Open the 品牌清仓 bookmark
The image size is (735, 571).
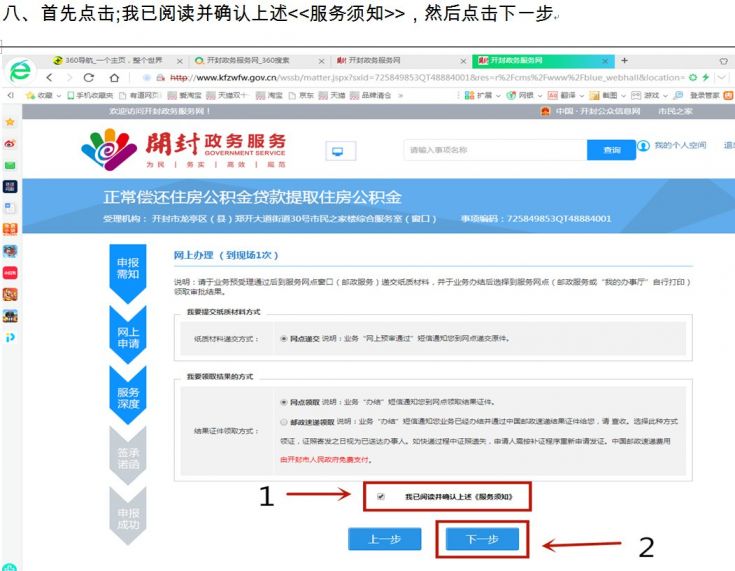pyautogui.click(x=371, y=95)
